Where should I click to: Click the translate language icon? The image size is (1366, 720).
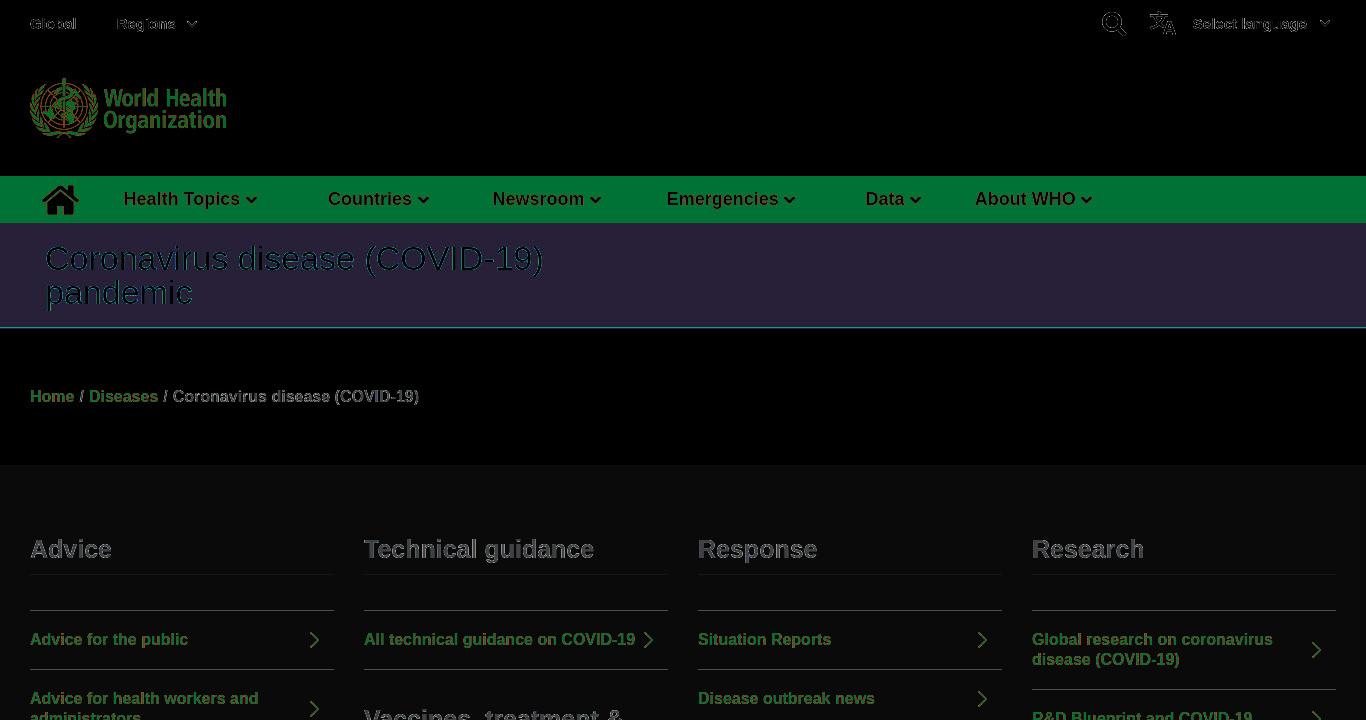pos(1162,23)
